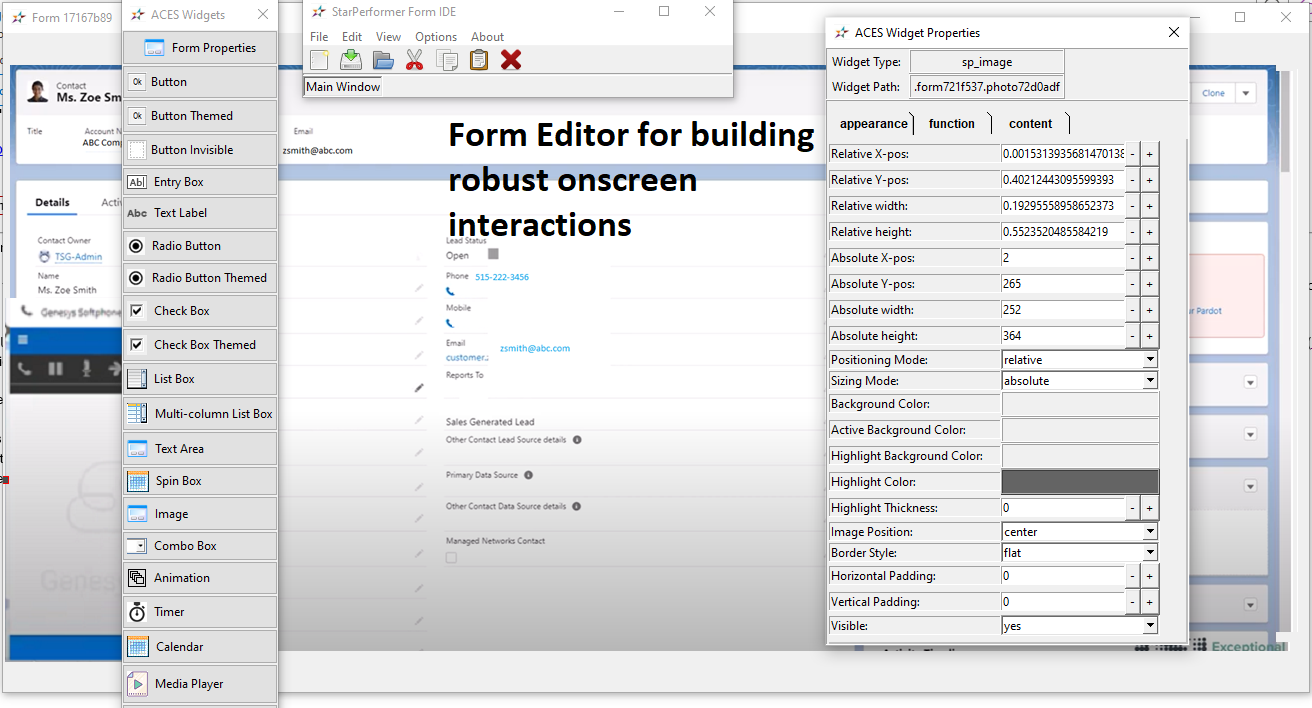Cut selection with the scissors icon

click(x=415, y=60)
